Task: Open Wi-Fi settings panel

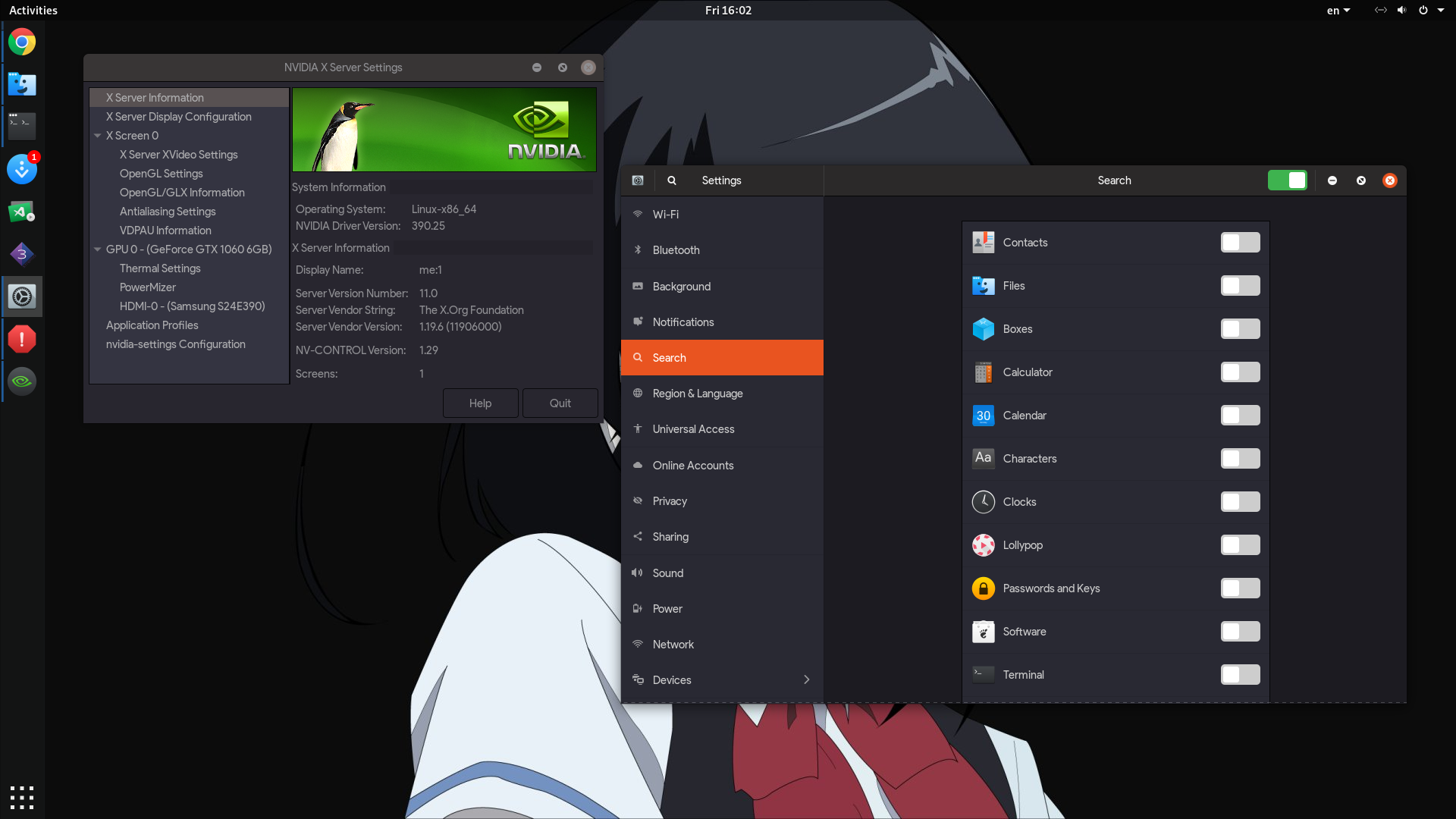Action: (x=722, y=215)
